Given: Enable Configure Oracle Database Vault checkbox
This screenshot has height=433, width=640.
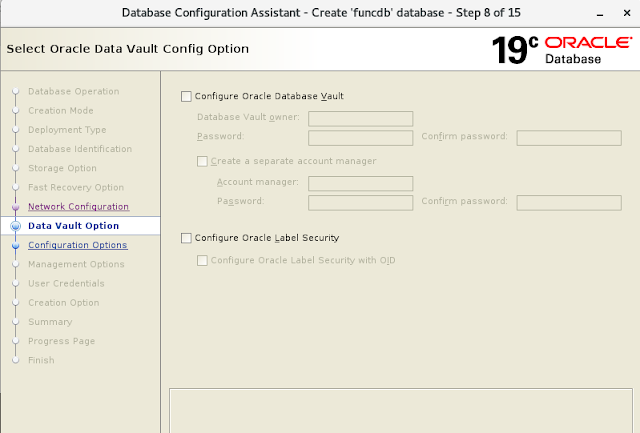Looking at the screenshot, I should (186, 96).
